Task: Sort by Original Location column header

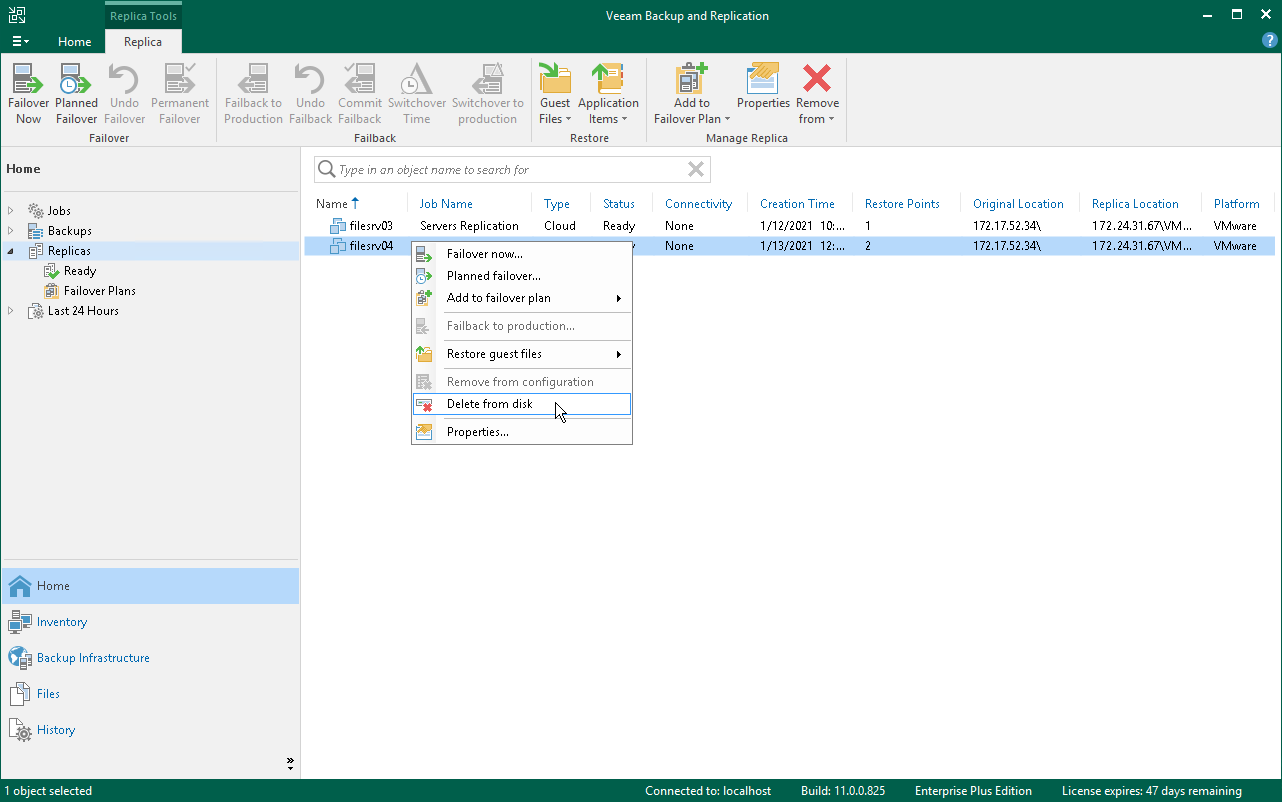Action: [x=1019, y=204]
